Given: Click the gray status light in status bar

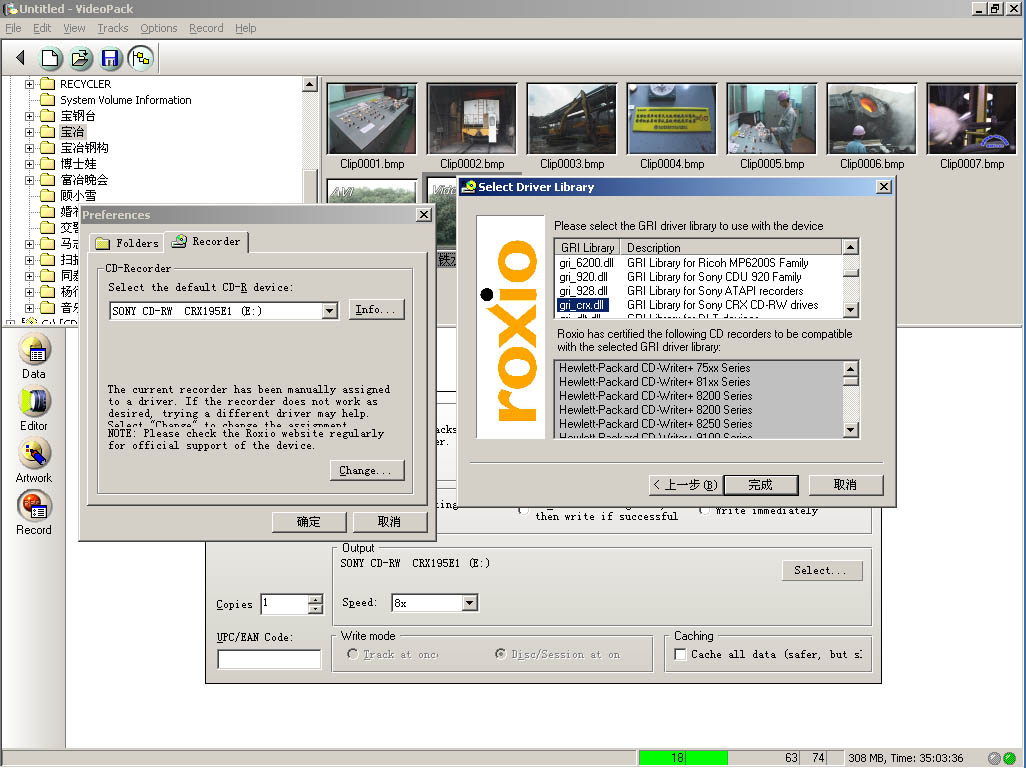Looking at the screenshot, I should 995,758.
